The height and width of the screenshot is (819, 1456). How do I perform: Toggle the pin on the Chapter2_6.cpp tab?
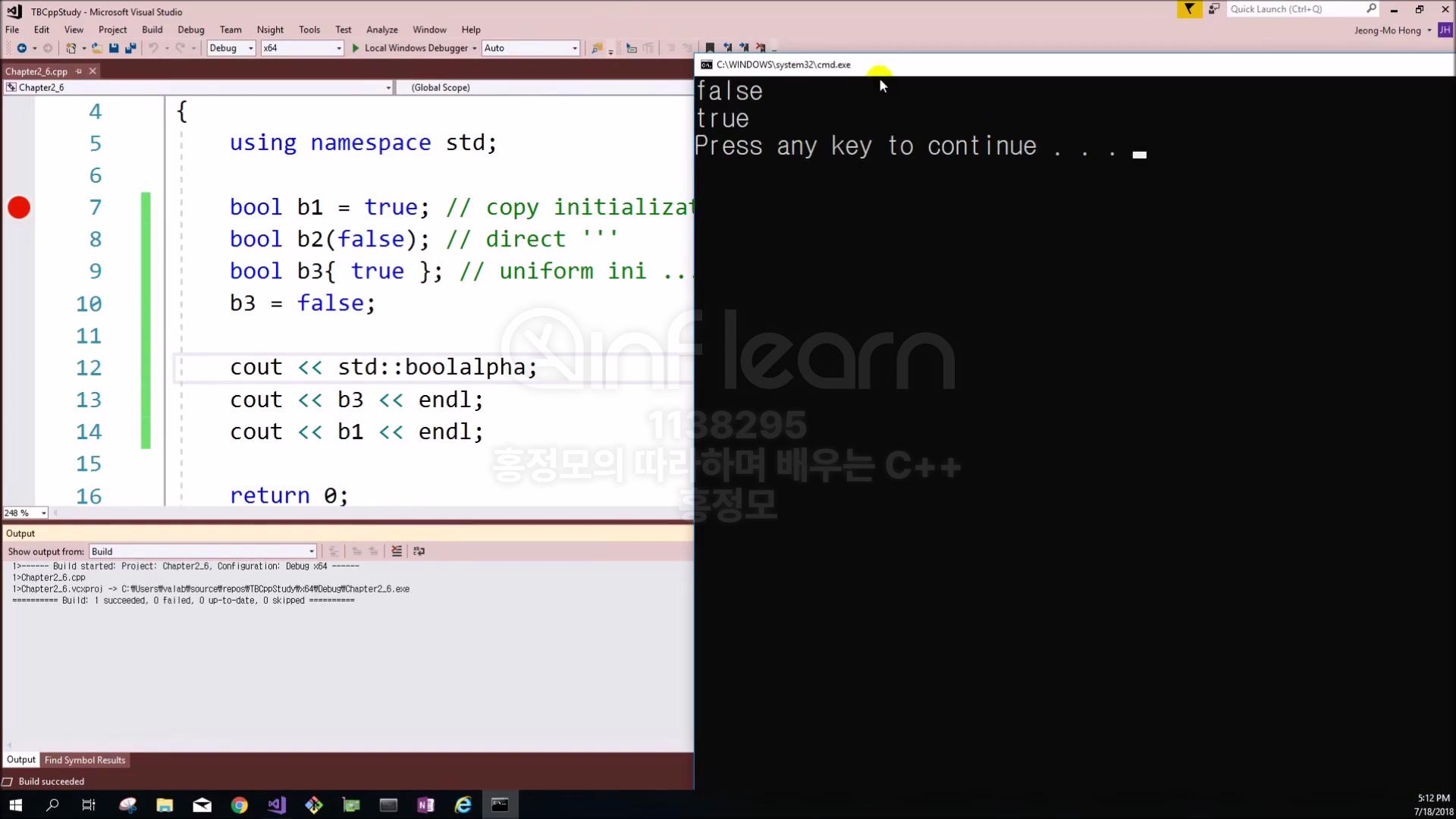point(78,71)
